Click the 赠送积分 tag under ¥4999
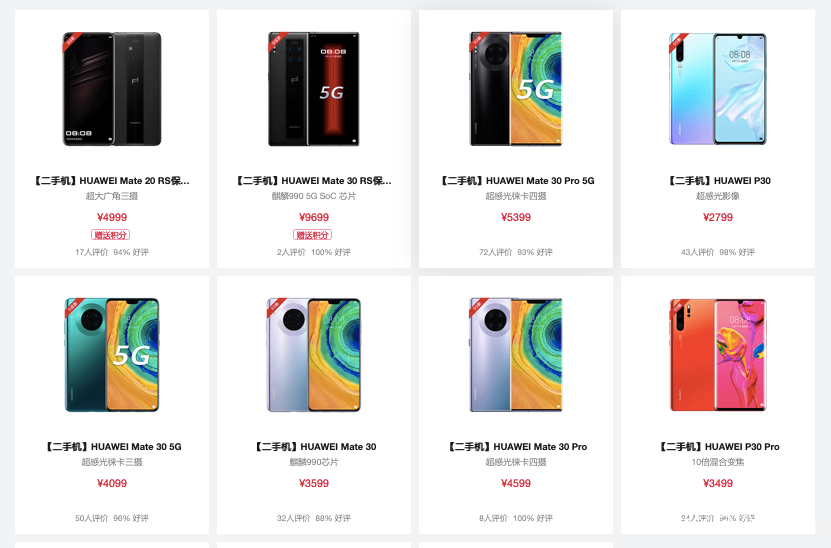This screenshot has width=831, height=548. [111, 235]
